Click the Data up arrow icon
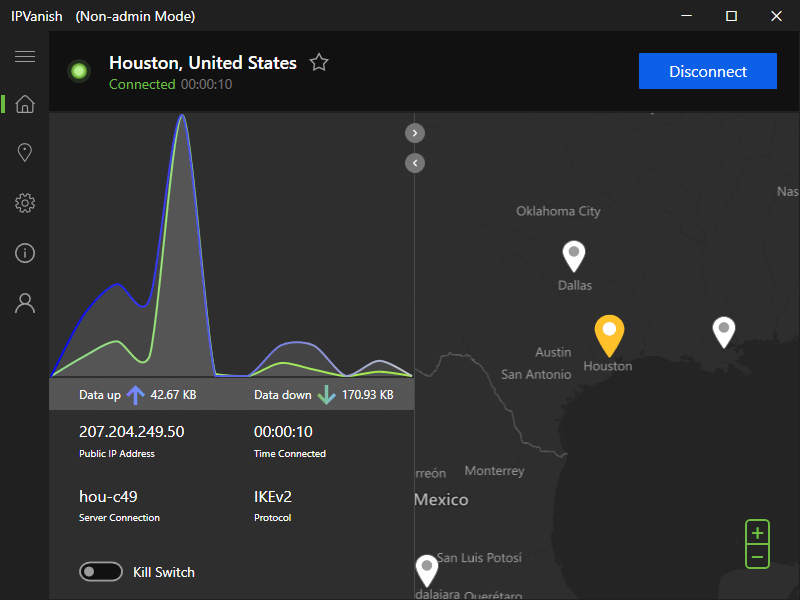 (135, 395)
